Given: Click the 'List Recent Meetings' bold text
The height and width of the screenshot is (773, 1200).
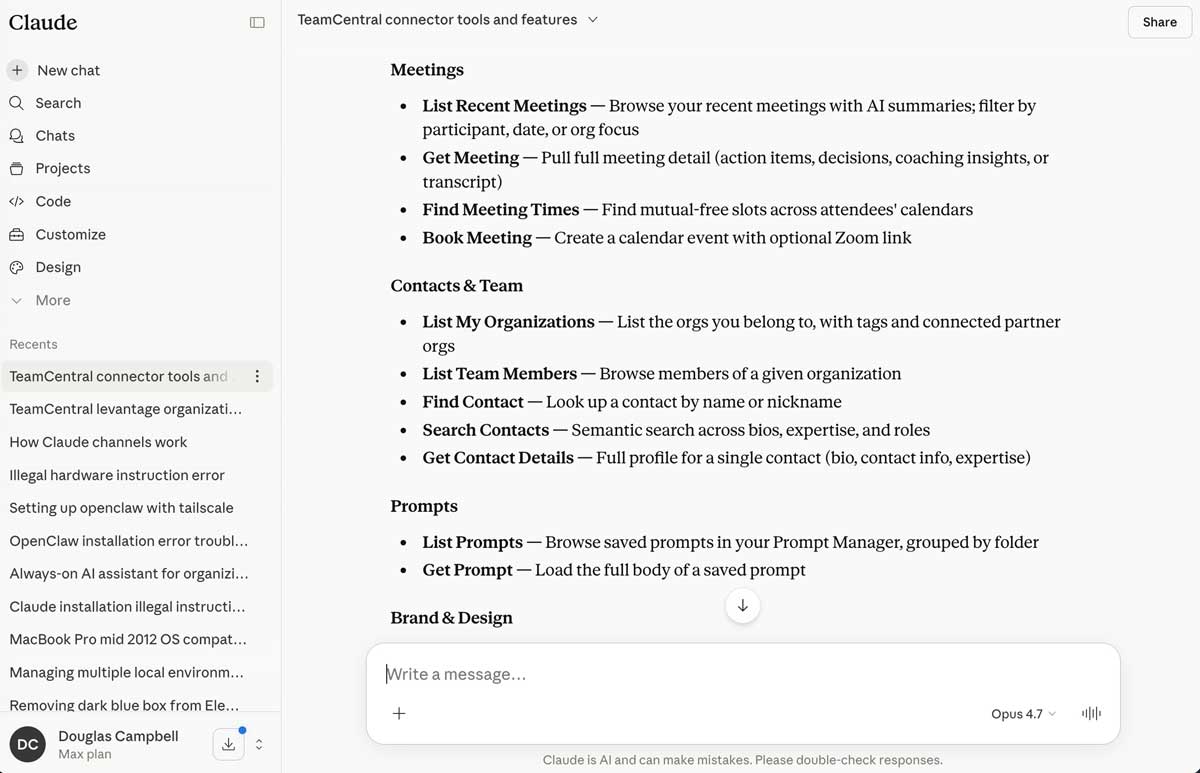Looking at the screenshot, I should pyautogui.click(x=504, y=106).
